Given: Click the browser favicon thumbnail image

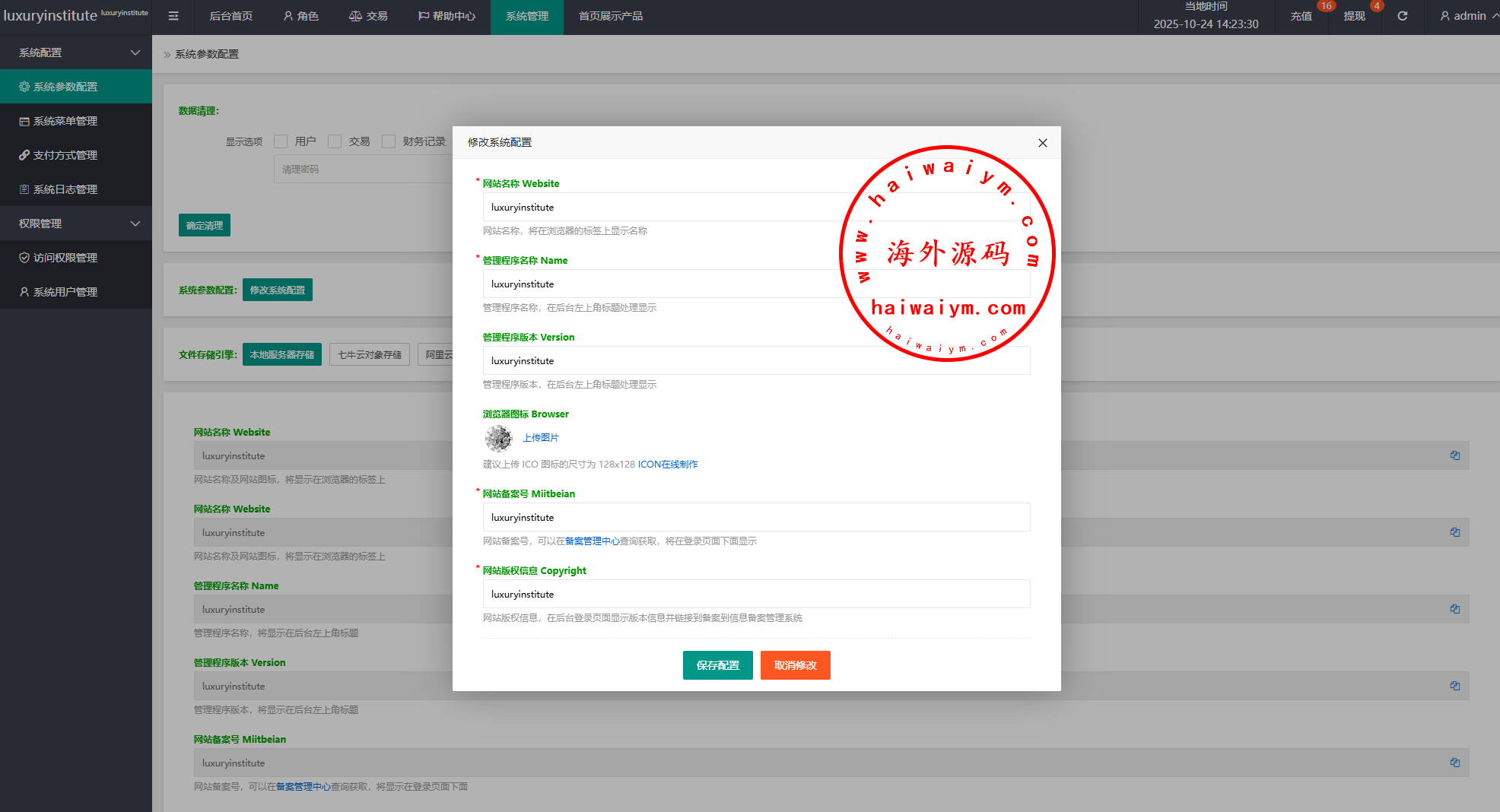Looking at the screenshot, I should pyautogui.click(x=499, y=438).
